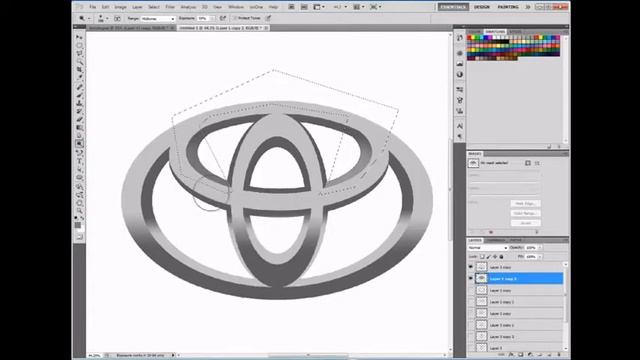The width and height of the screenshot is (640, 360).
Task: Open the brush preset picker arrow
Action: point(107,19)
